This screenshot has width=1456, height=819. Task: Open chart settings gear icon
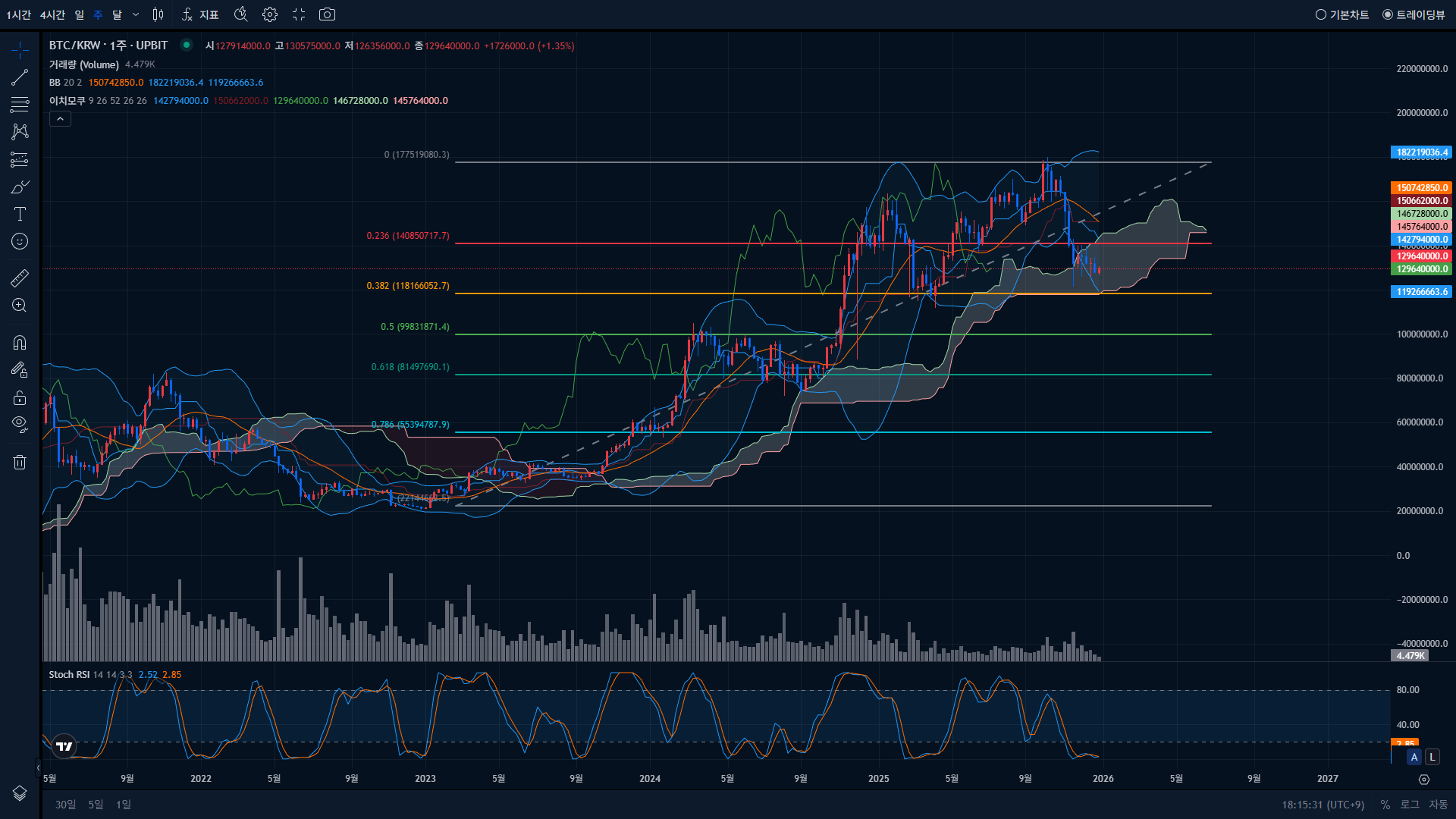pos(270,14)
